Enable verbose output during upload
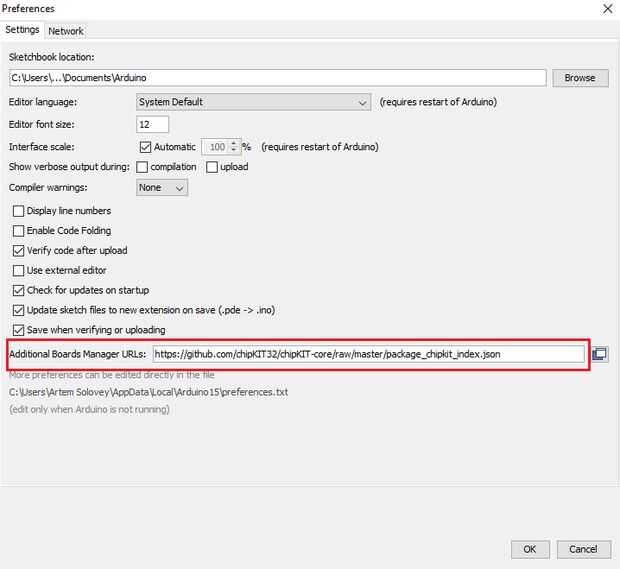620x569 pixels. pos(212,167)
